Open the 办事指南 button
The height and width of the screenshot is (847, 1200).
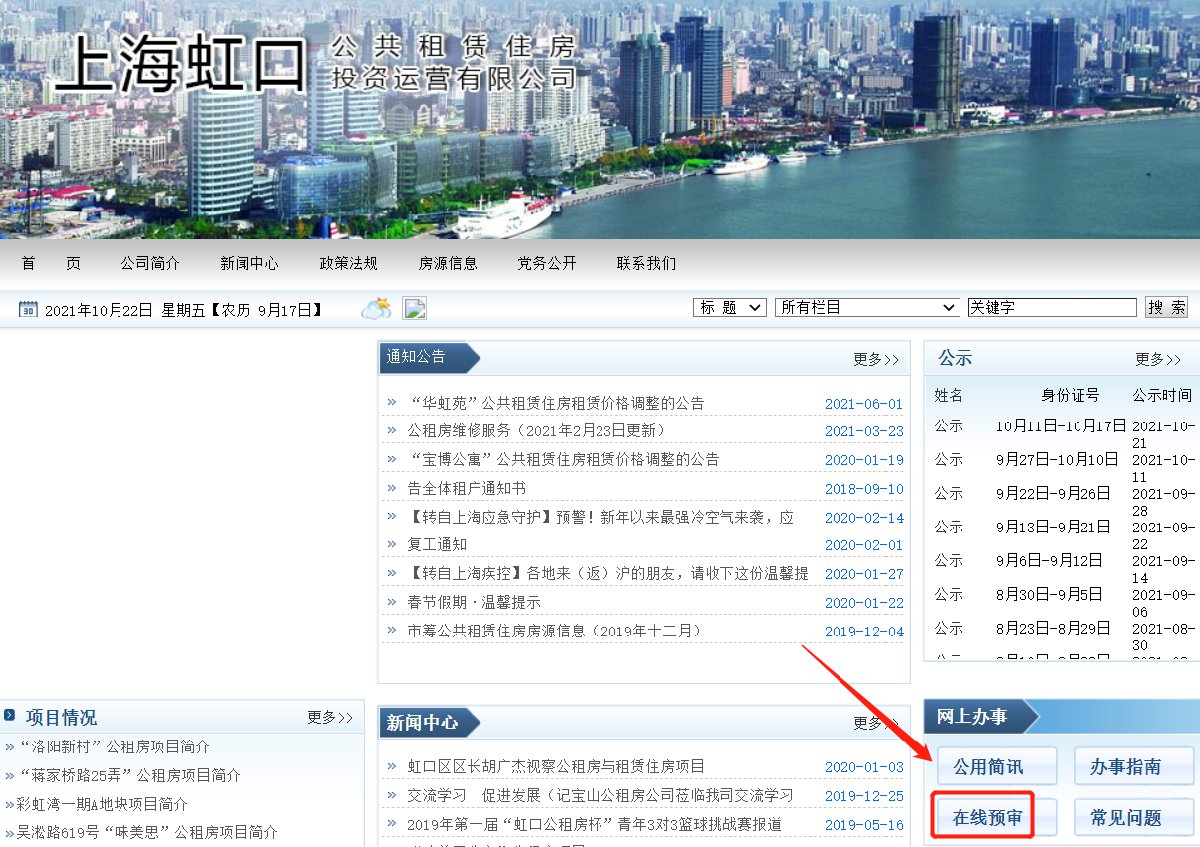pyautogui.click(x=1125, y=767)
